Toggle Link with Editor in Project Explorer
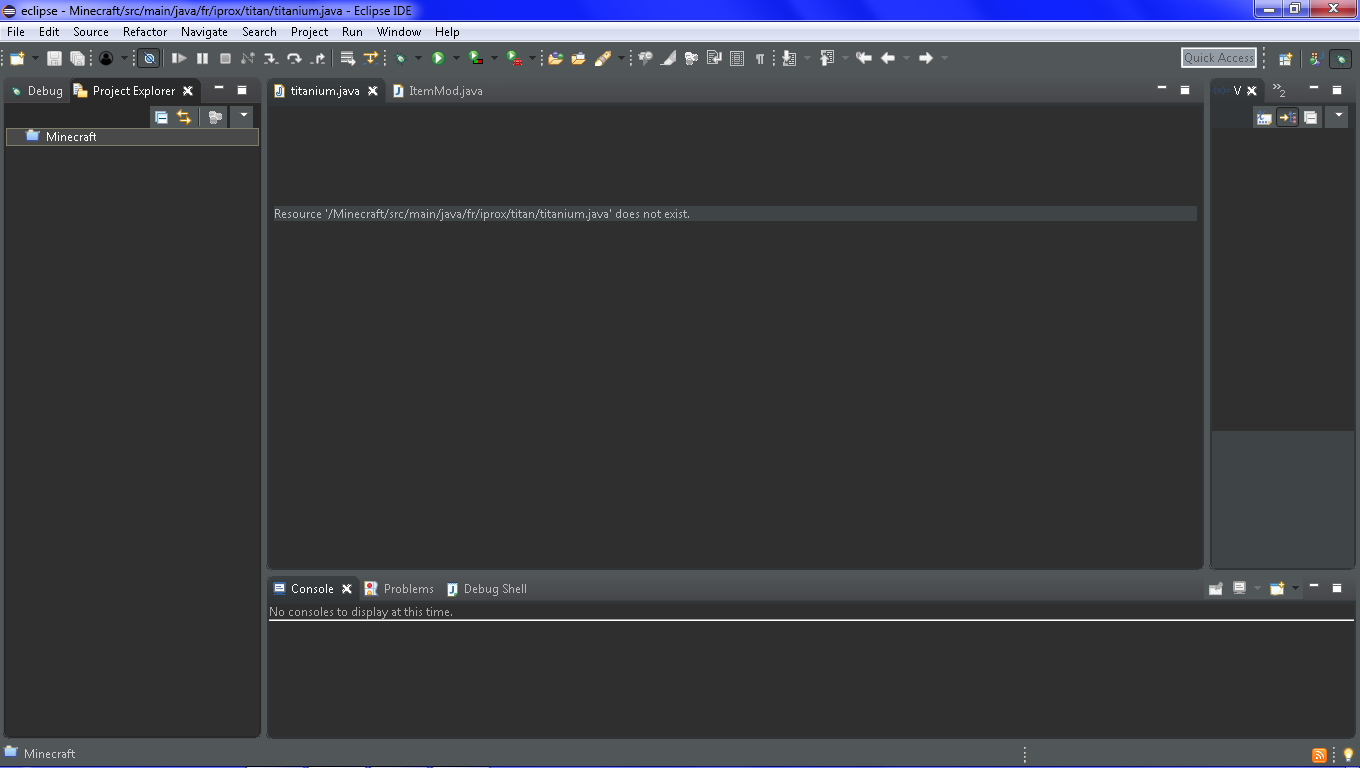This screenshot has height=772, width=1360. click(184, 117)
